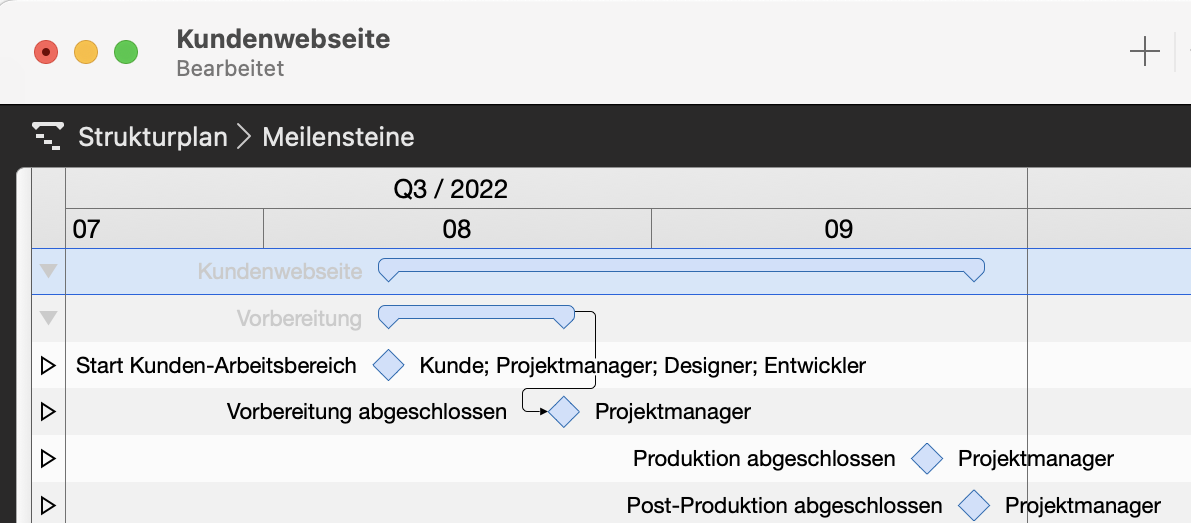Expand the Vorbereitung abgeschlossen row
The image size is (1191, 523).
pos(47,411)
